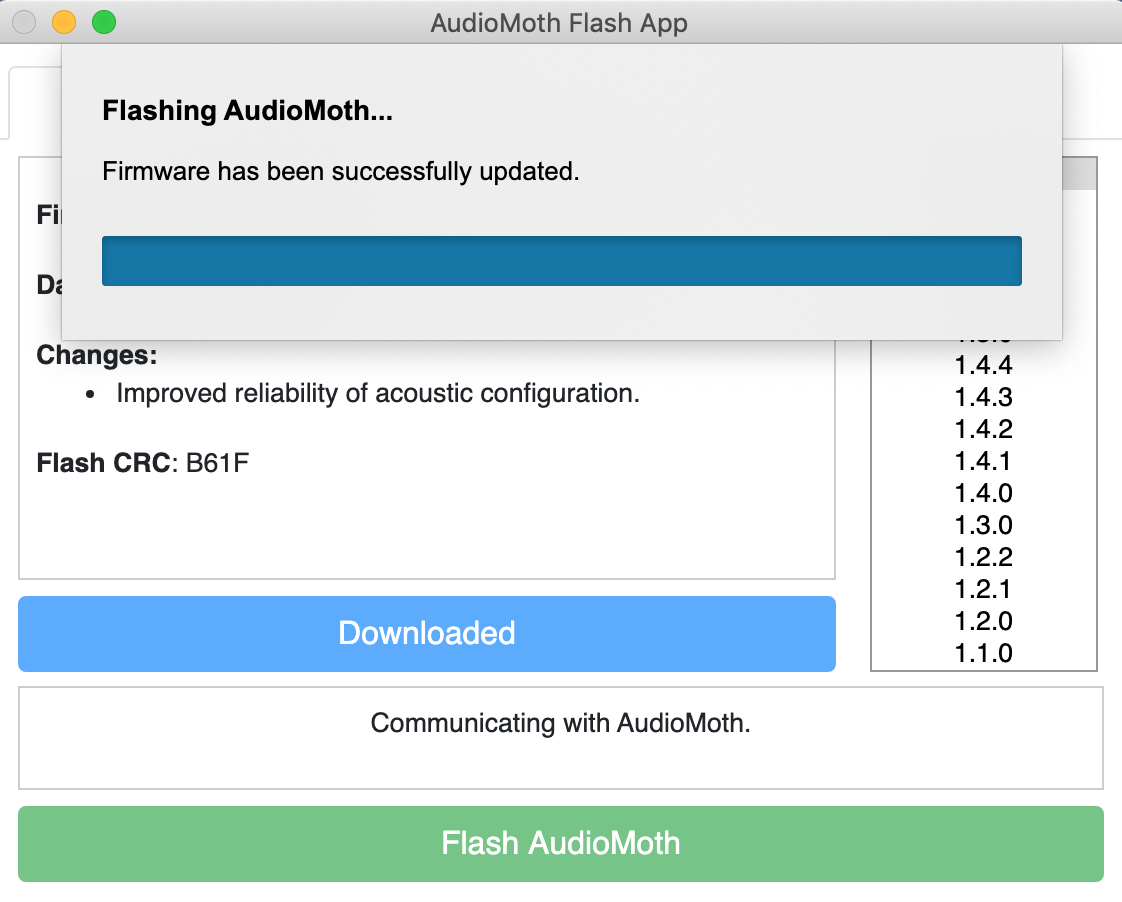Choose version 1.2.0 in the version list
The height and width of the screenshot is (902, 1122).
point(981,621)
